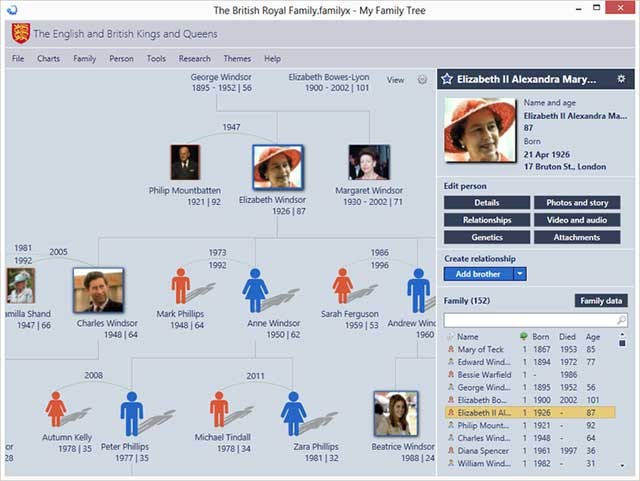
Task: Click the star icon beside Elizabeth II's name
Action: click(x=447, y=79)
